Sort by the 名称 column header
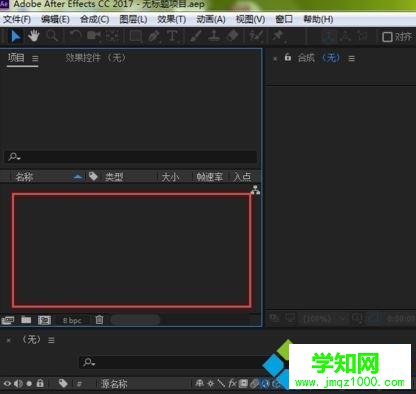416x394 pixels. pyautogui.click(x=24, y=177)
